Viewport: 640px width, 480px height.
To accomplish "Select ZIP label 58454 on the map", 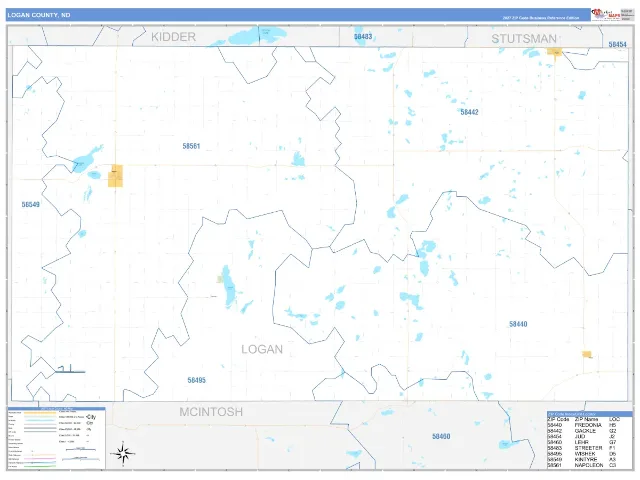I will coord(617,44).
